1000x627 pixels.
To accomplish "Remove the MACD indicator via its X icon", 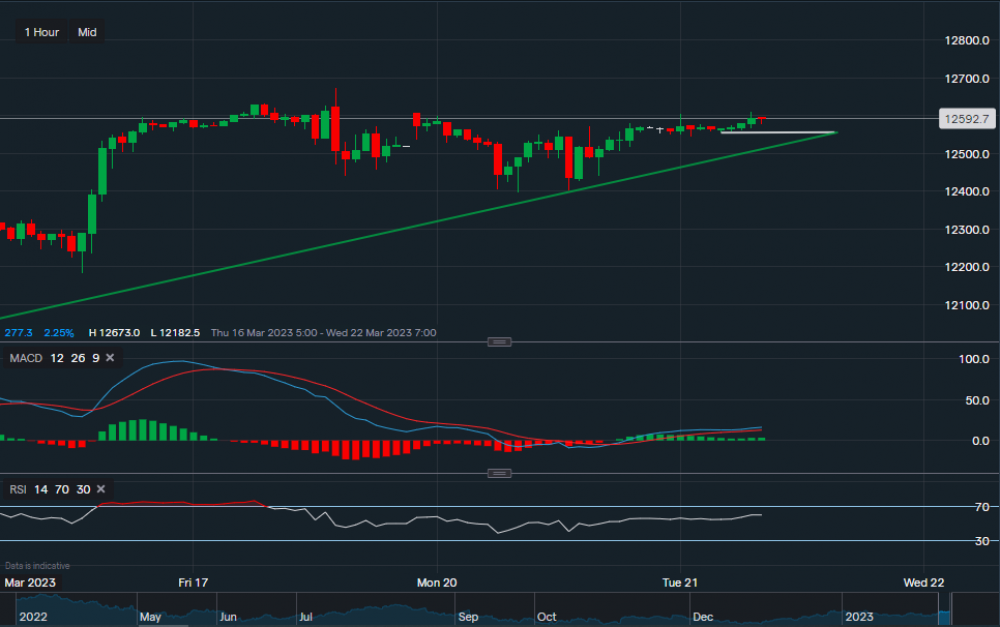I will tap(109, 357).
